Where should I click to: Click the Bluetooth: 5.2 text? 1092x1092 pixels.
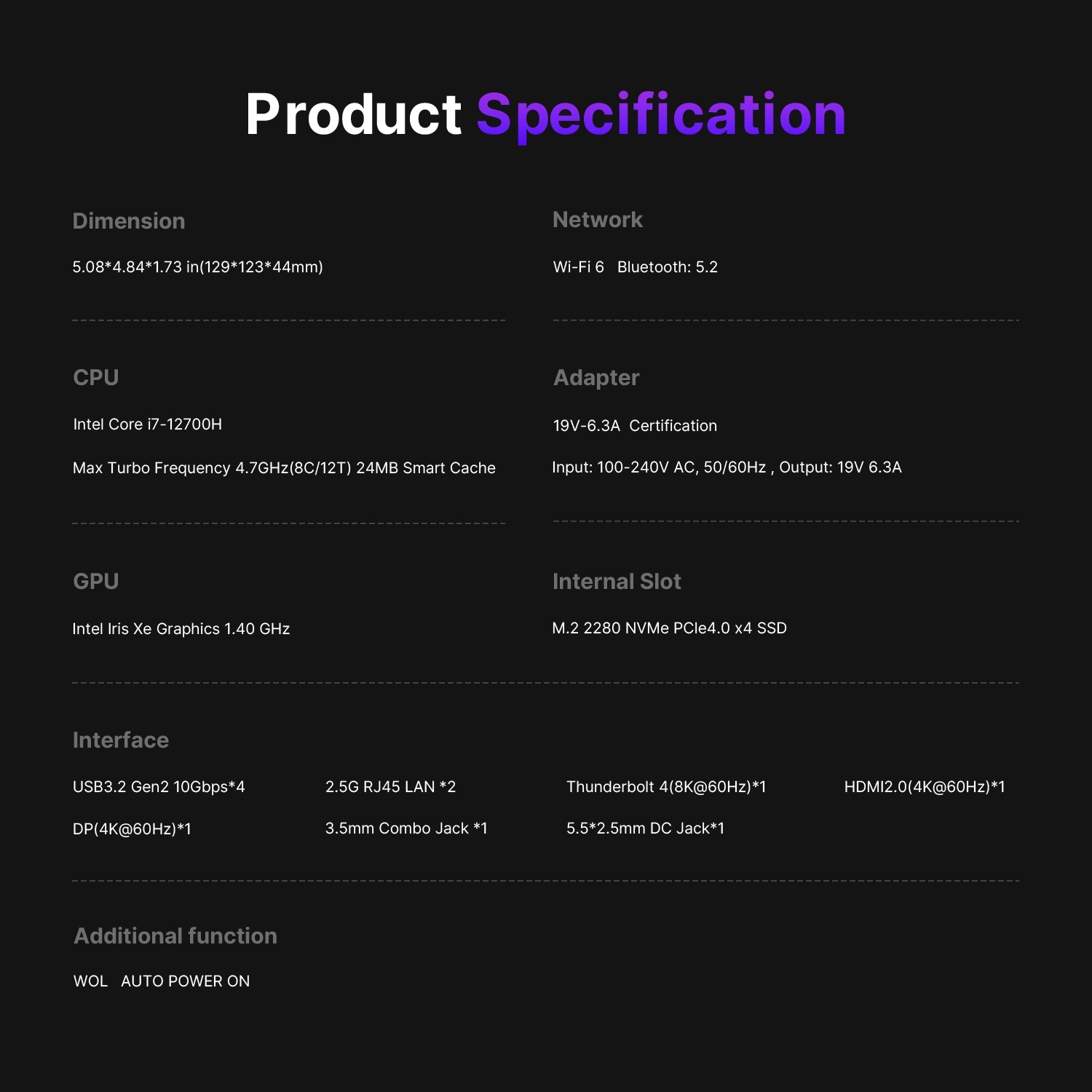[668, 267]
